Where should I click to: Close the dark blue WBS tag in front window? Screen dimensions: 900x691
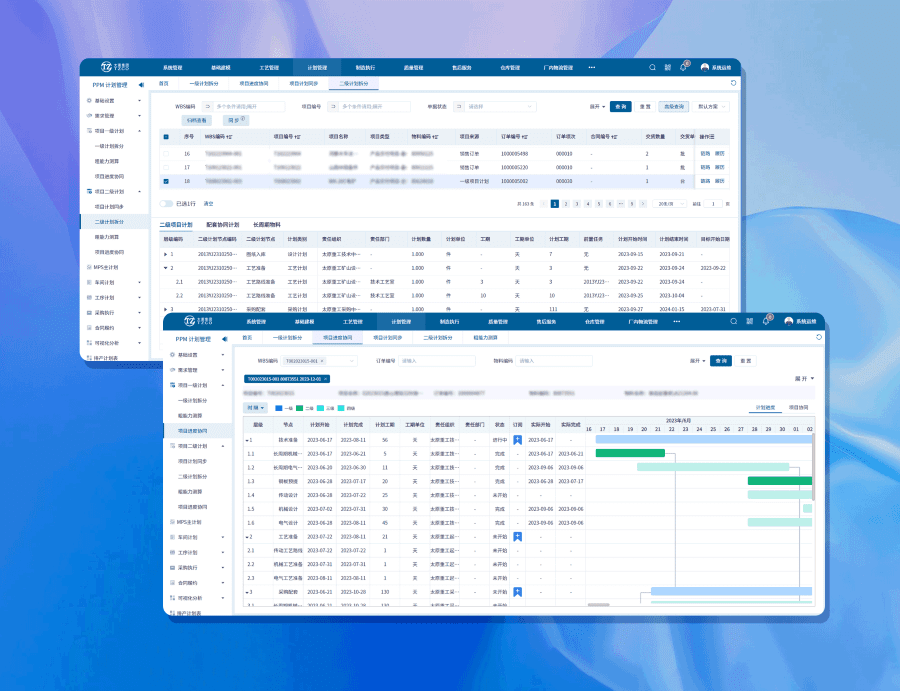[325, 379]
